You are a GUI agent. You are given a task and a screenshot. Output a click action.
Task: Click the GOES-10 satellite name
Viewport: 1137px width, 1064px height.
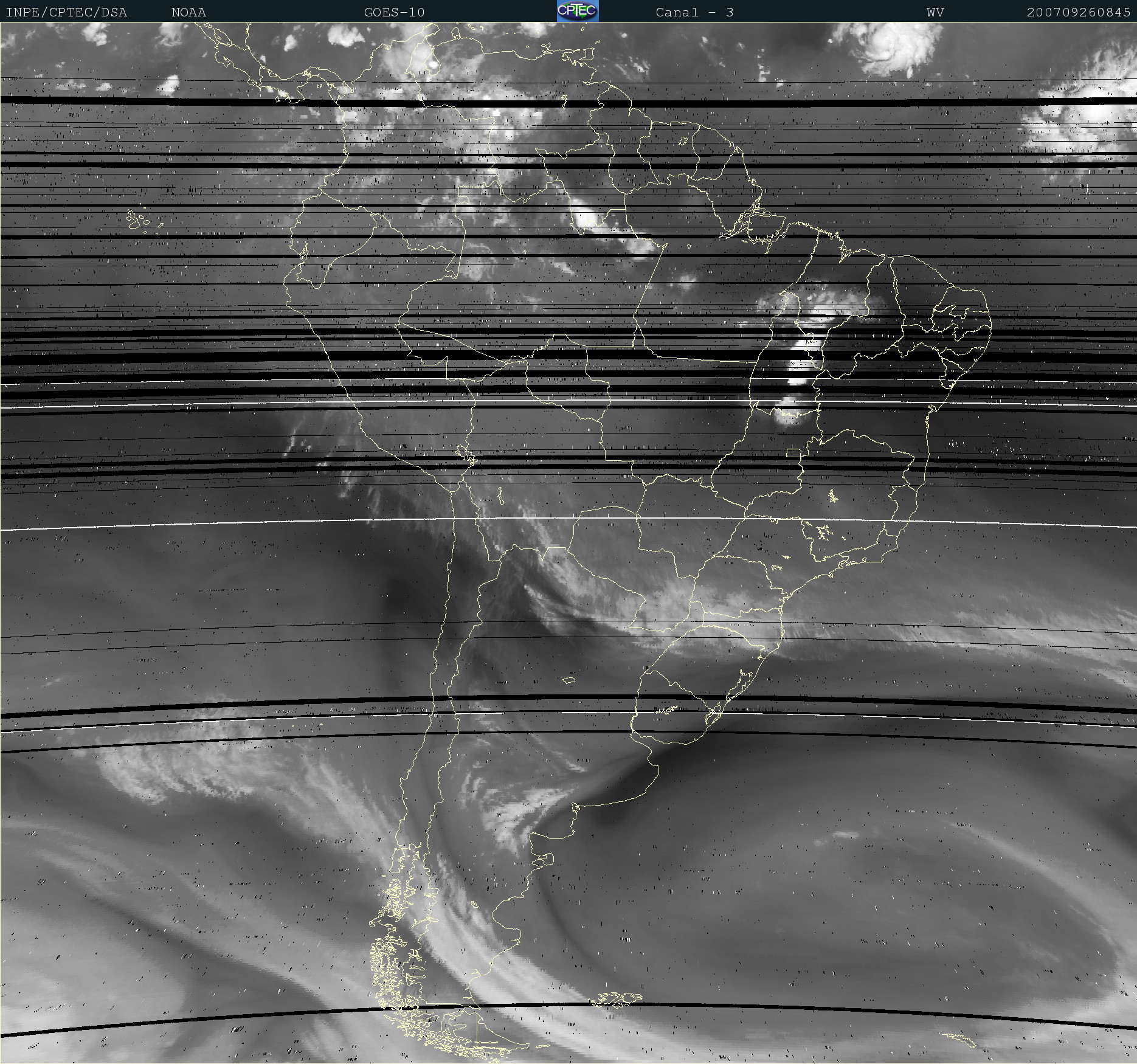pyautogui.click(x=394, y=12)
